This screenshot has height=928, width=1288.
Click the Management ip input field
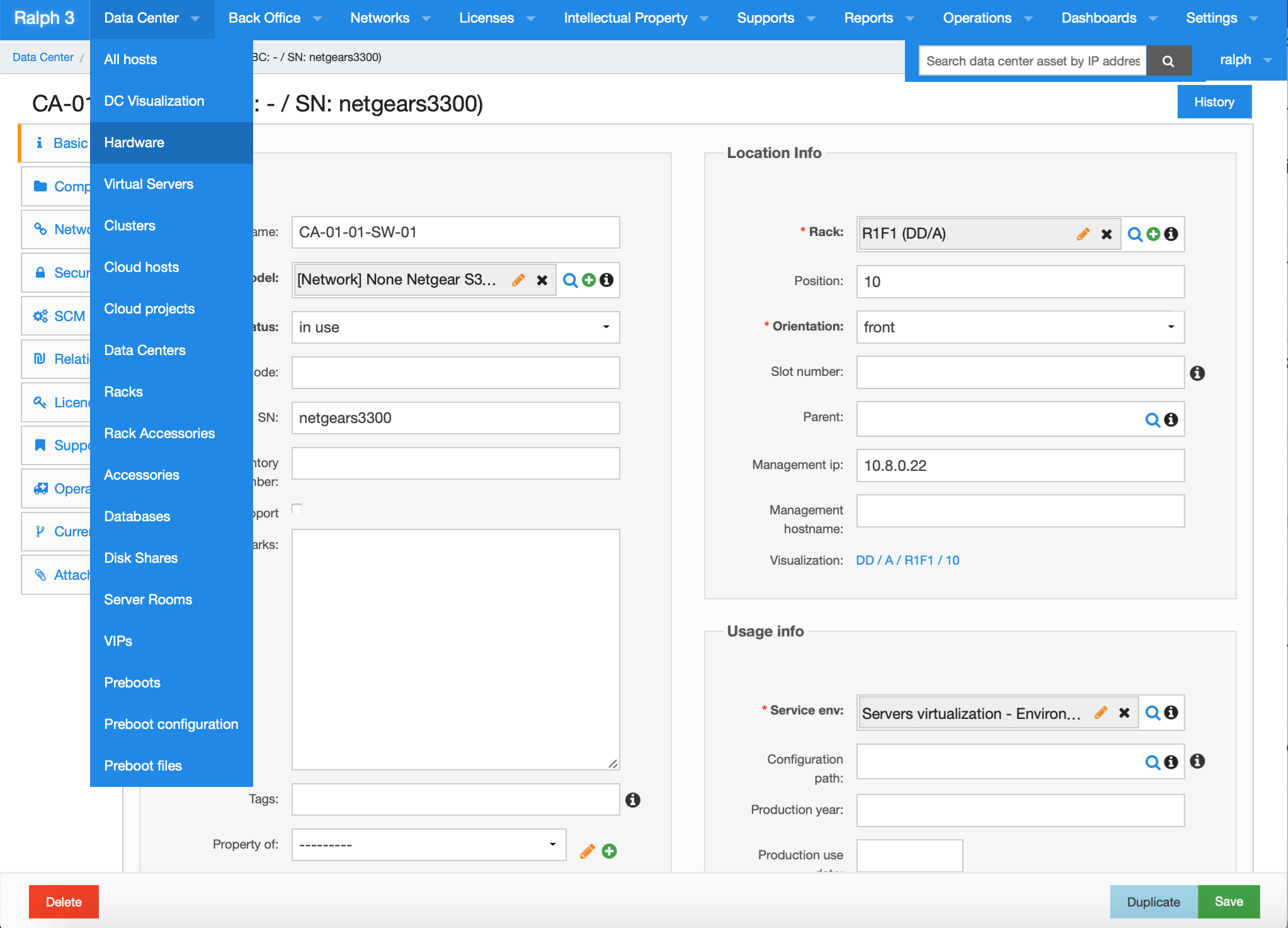pos(1020,466)
